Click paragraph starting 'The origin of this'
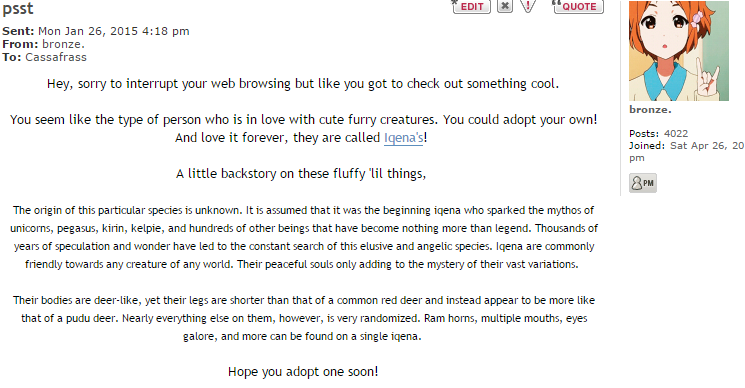 coord(304,237)
